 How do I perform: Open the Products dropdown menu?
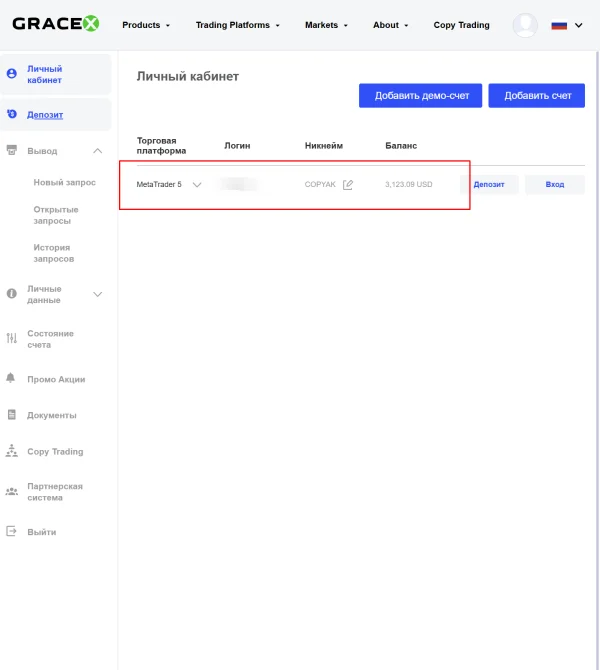click(x=146, y=25)
